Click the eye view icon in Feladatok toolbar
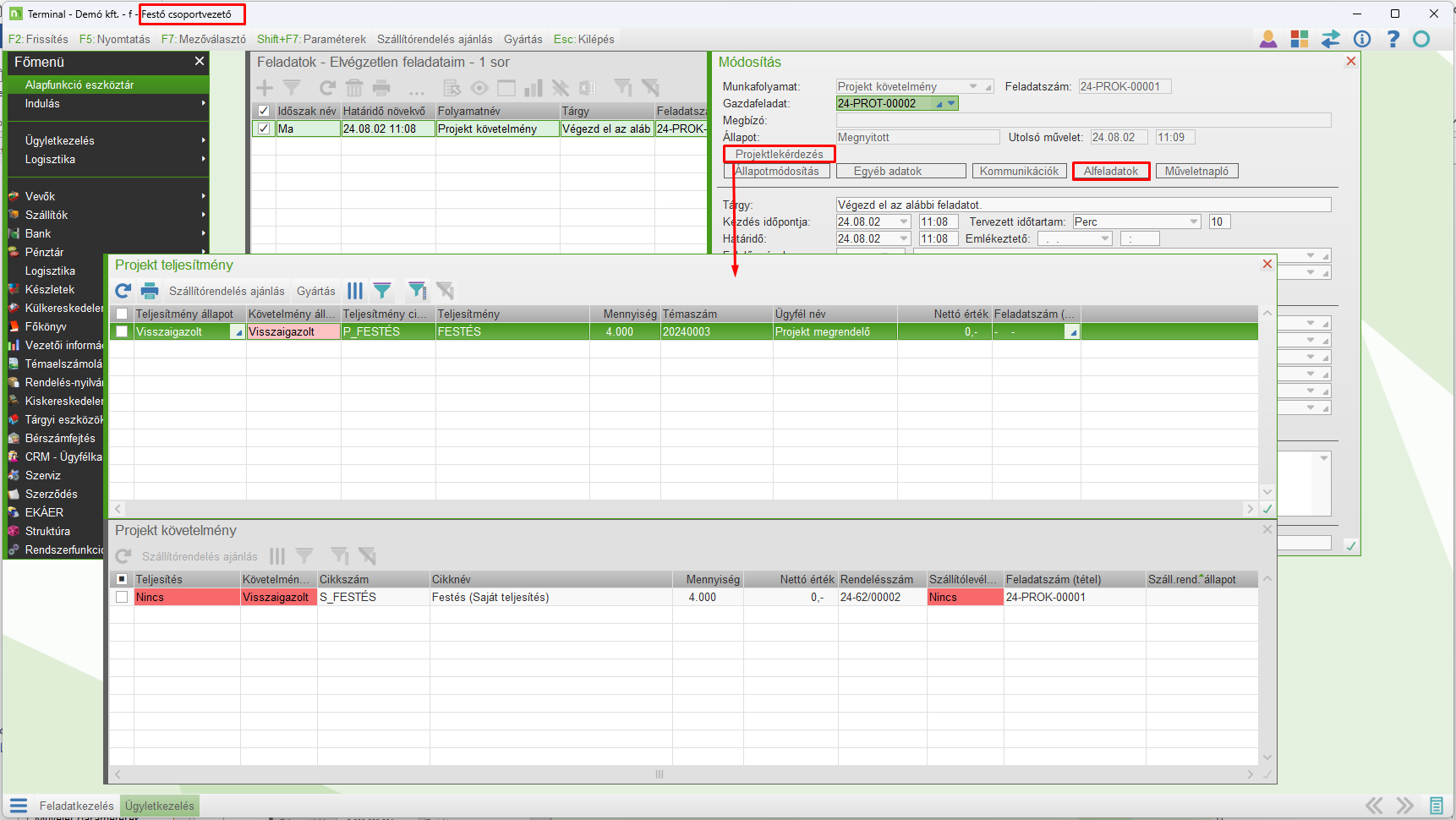Viewport: 1456px width, 820px height. pyautogui.click(x=479, y=88)
